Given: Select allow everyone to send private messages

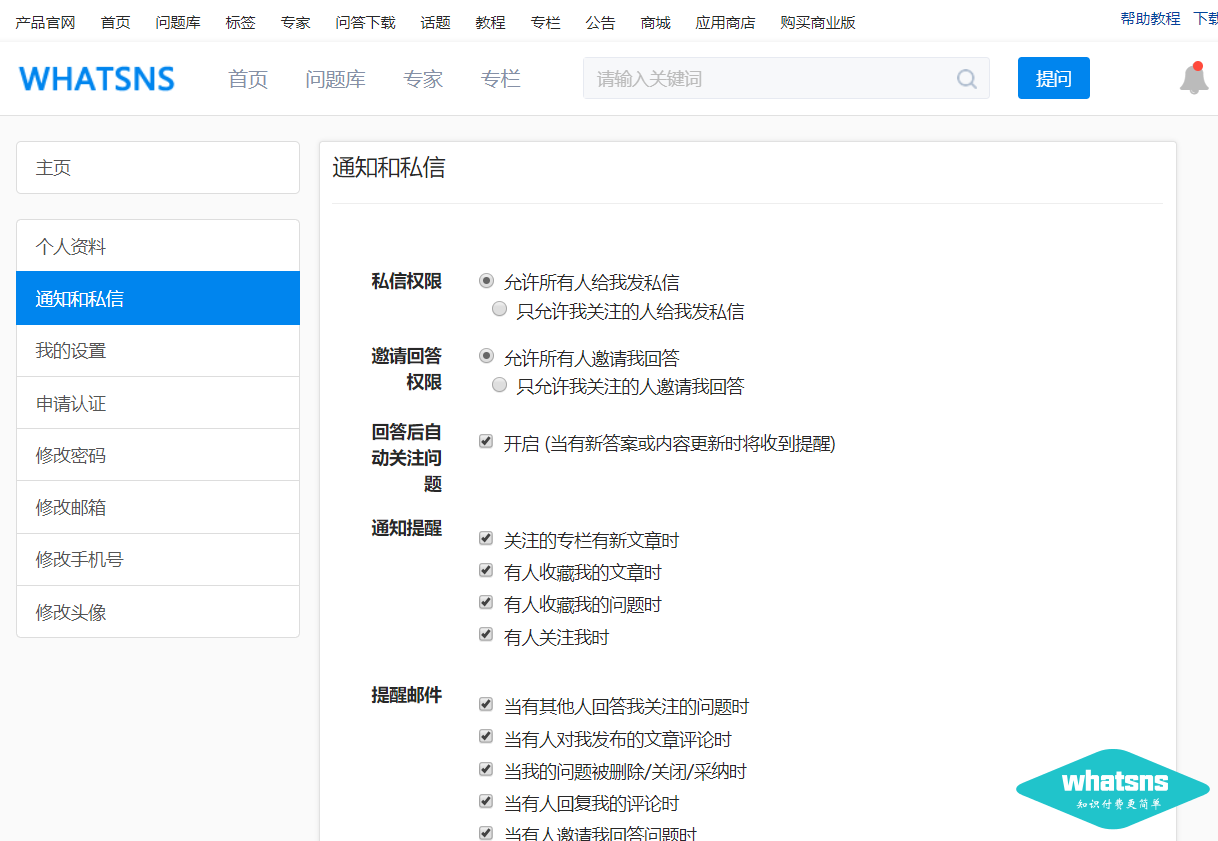Looking at the screenshot, I should click(487, 281).
